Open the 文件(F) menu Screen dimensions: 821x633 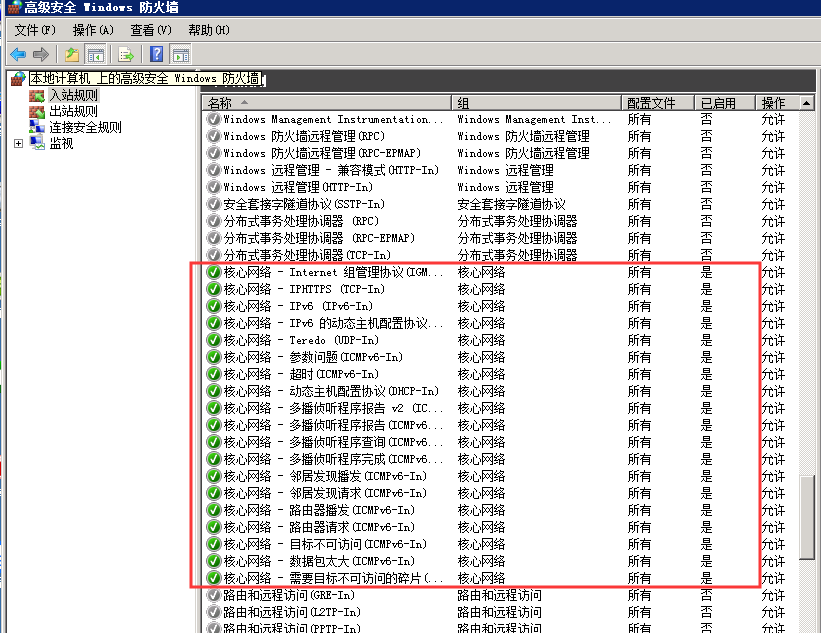(x=33, y=30)
